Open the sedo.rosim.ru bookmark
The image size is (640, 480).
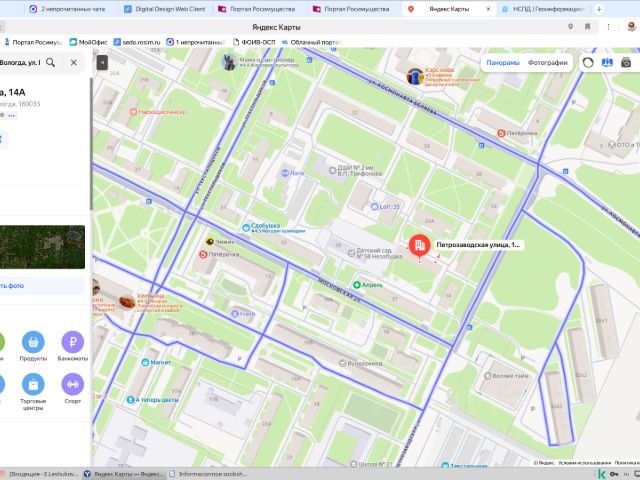[137, 42]
